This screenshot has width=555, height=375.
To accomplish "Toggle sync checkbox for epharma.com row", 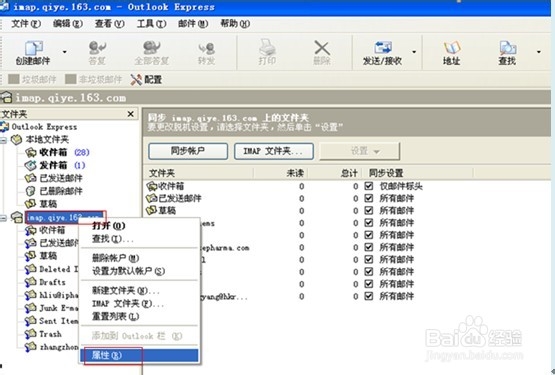I will pos(369,247).
